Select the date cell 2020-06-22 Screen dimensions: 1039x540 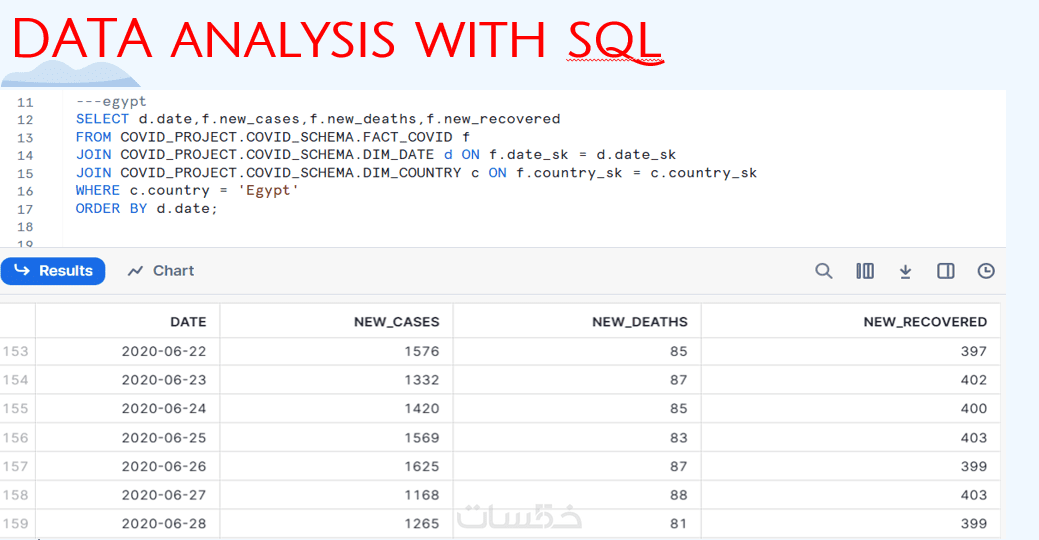coord(164,351)
